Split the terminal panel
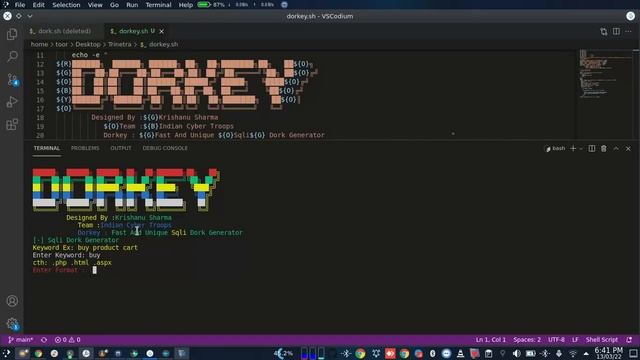The height and width of the screenshot is (360, 640). (x=591, y=149)
